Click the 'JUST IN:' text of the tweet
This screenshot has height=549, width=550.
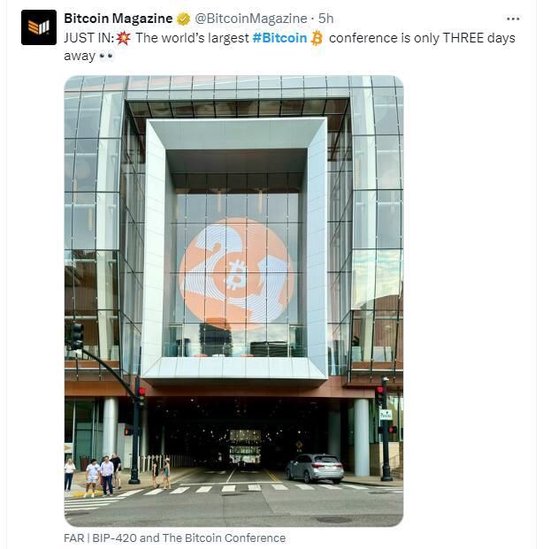(x=89, y=38)
